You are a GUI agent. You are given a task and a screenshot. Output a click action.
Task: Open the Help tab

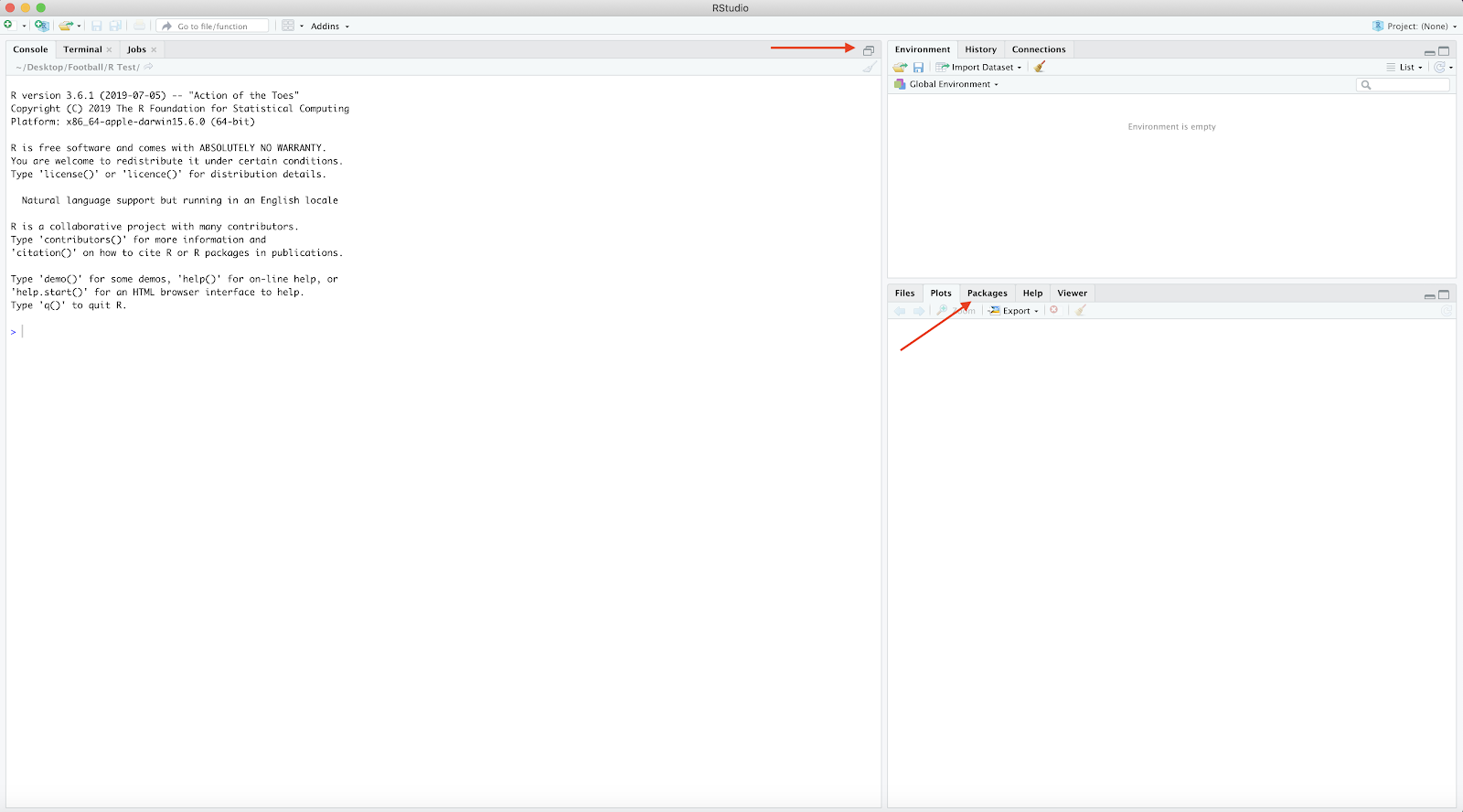[1032, 294]
